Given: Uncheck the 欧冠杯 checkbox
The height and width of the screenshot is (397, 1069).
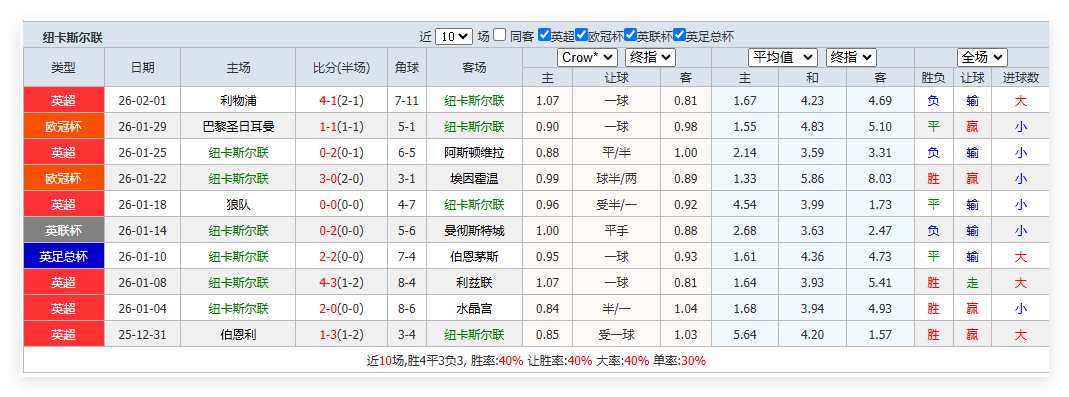Looking at the screenshot, I should 582,35.
